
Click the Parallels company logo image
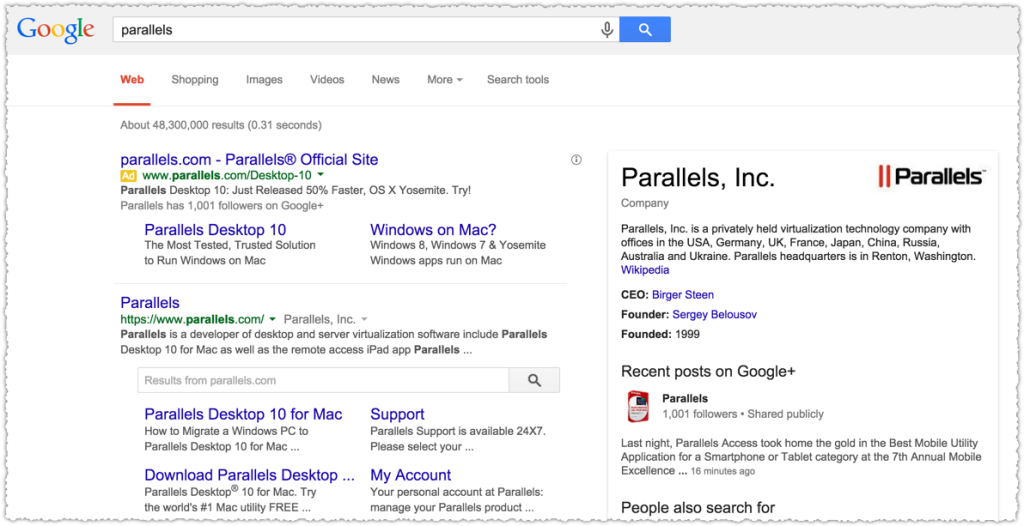[931, 176]
